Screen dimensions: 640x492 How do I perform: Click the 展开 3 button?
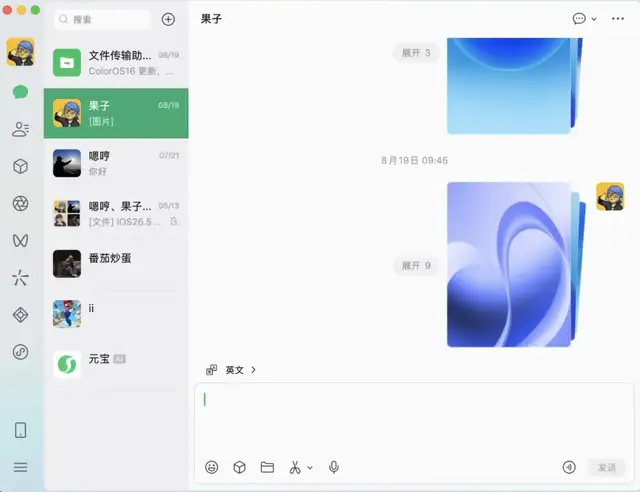coord(416,53)
